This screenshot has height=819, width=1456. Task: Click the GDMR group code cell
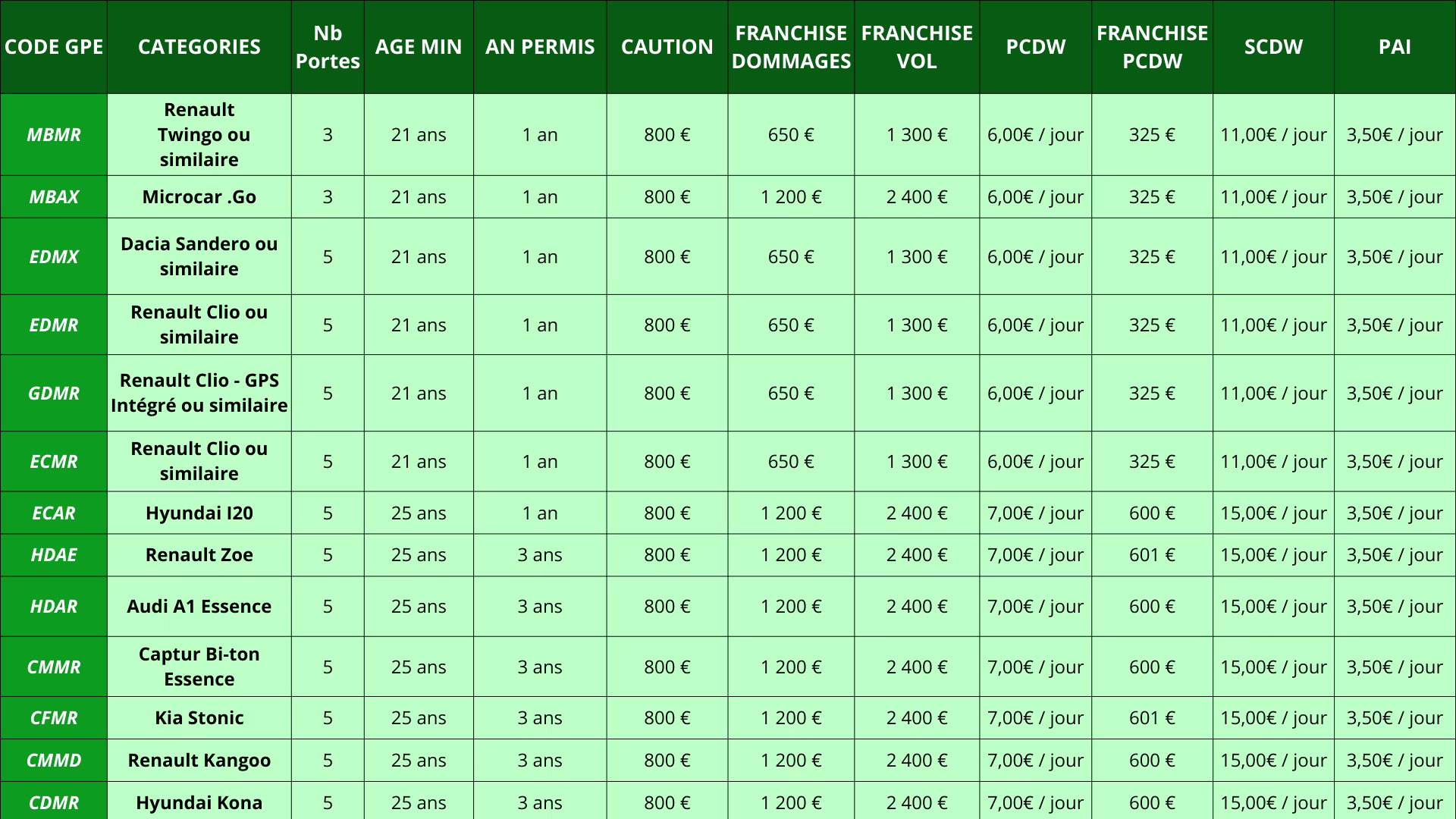coord(53,394)
